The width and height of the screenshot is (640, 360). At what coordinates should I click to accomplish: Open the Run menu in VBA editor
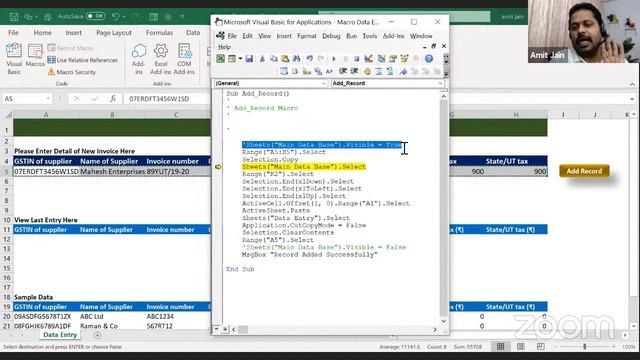(351, 36)
